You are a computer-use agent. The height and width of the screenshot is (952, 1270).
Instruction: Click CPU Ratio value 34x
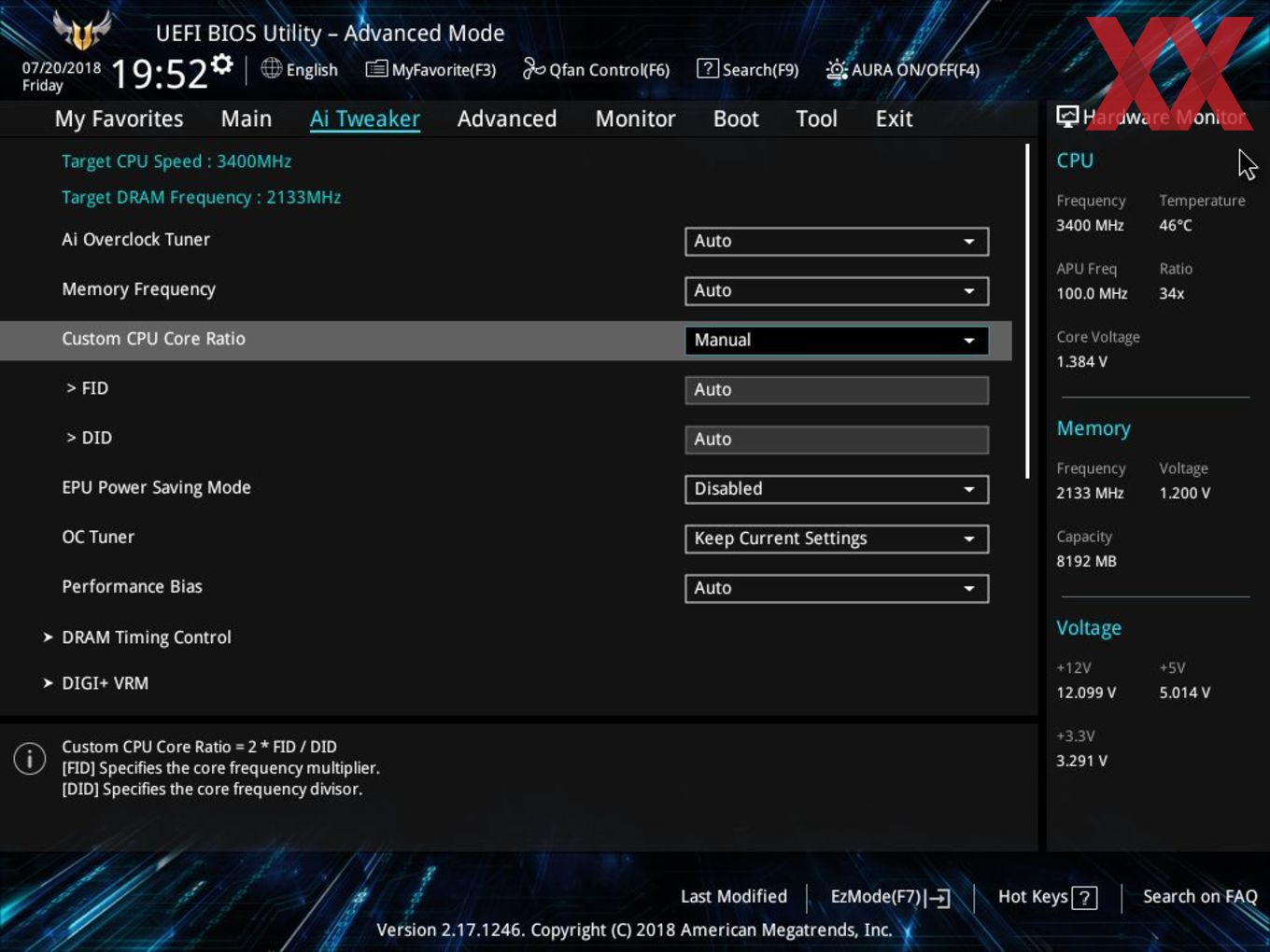(x=1172, y=293)
